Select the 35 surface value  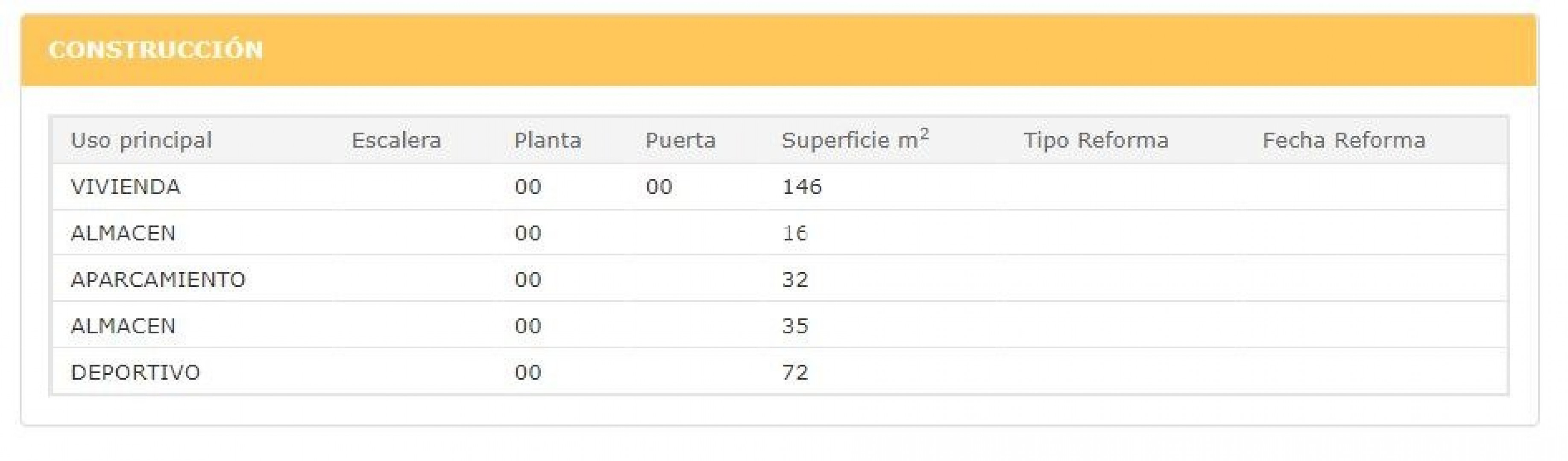click(x=795, y=326)
